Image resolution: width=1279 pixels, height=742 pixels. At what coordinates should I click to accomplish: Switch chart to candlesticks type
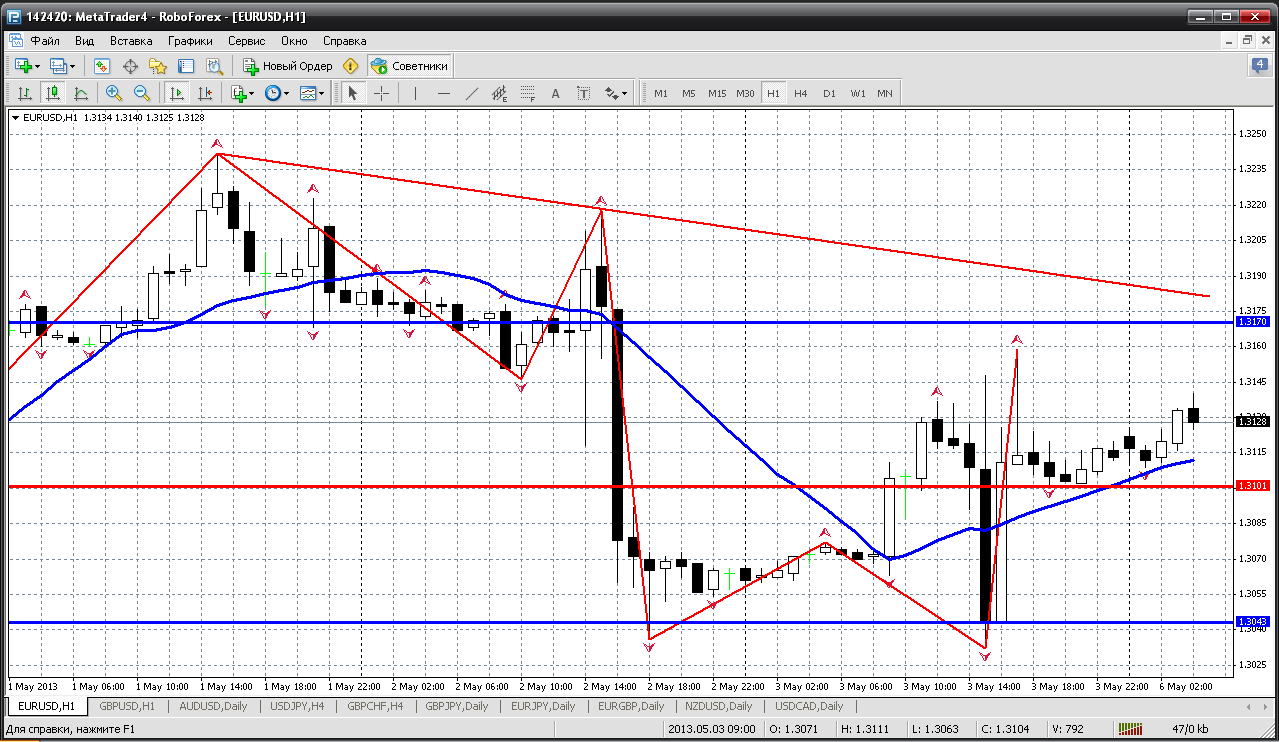click(x=53, y=93)
